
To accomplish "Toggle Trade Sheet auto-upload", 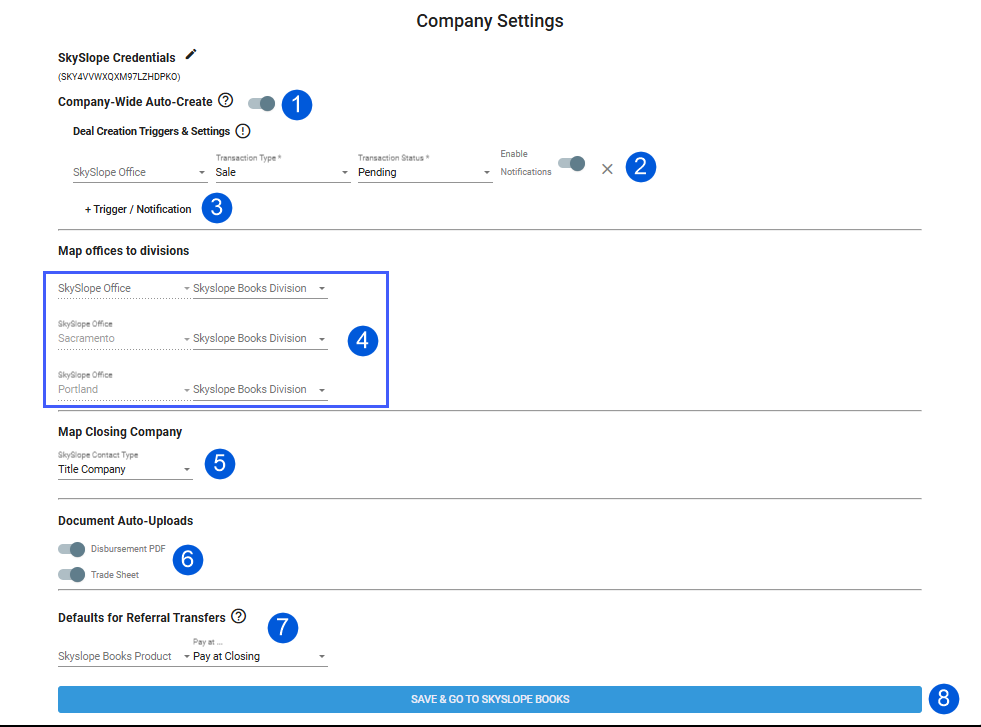I will coord(71,574).
